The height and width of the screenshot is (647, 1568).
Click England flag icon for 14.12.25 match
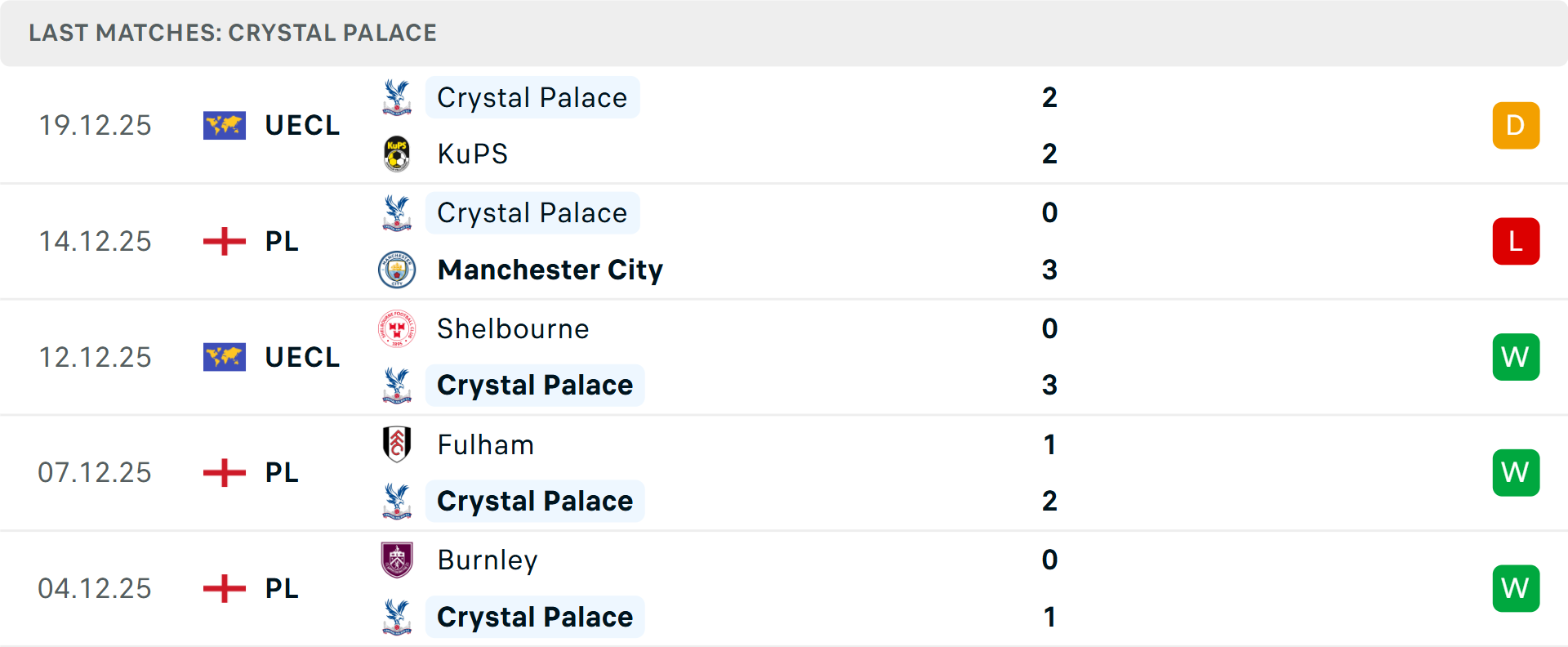pyautogui.click(x=225, y=242)
